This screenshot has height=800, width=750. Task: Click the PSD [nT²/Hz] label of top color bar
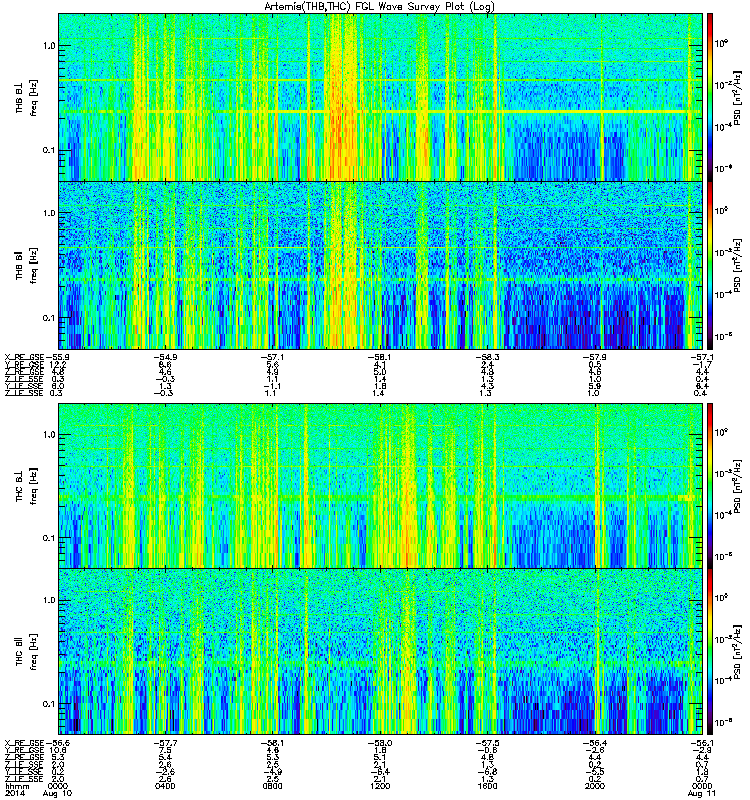click(738, 98)
